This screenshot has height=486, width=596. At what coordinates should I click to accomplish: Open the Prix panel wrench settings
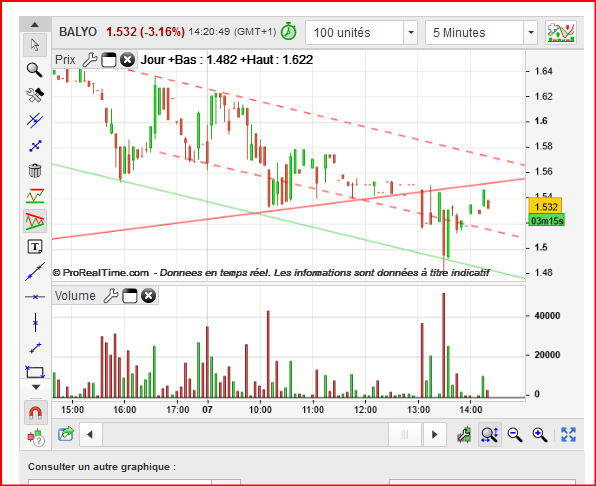(x=90, y=60)
